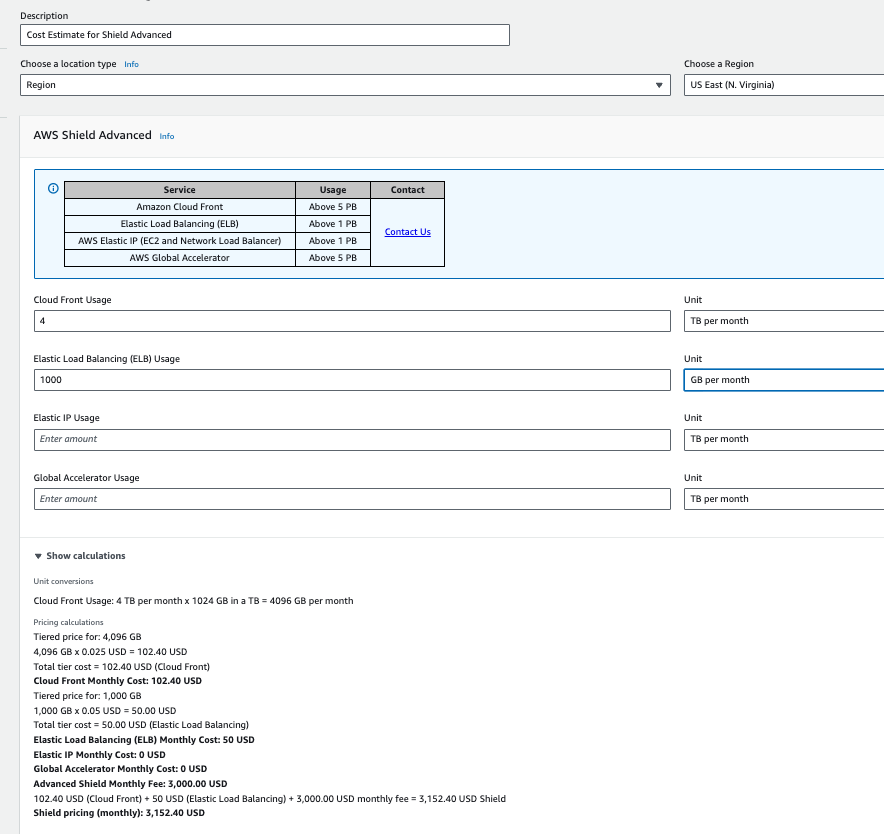Click the Elastic IP Usage amount field
This screenshot has width=884, height=834.
pyautogui.click(x=352, y=439)
